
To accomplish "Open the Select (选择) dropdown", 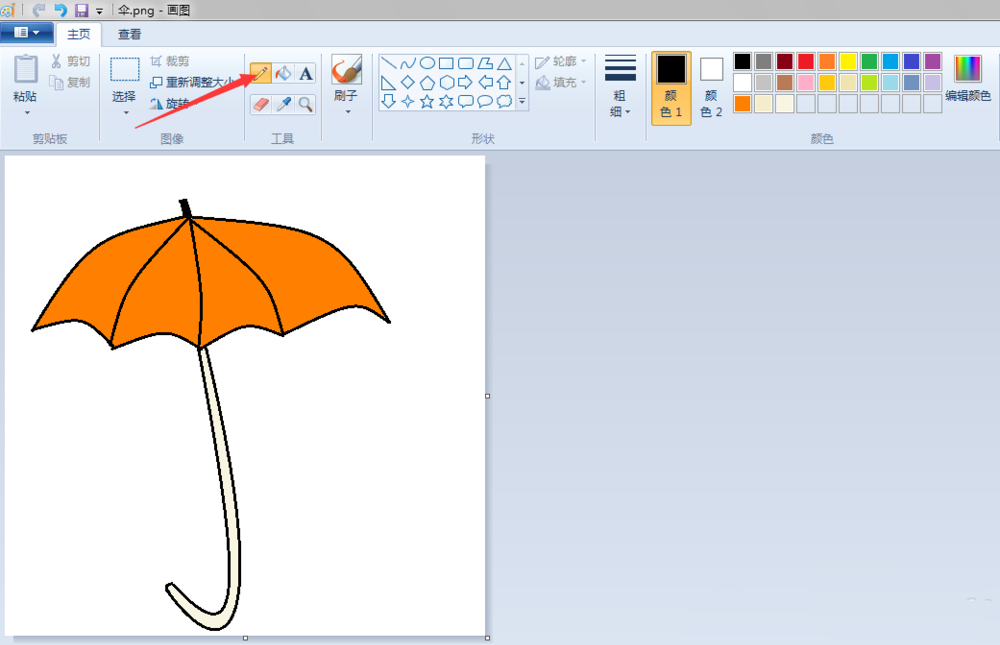I will [x=125, y=112].
